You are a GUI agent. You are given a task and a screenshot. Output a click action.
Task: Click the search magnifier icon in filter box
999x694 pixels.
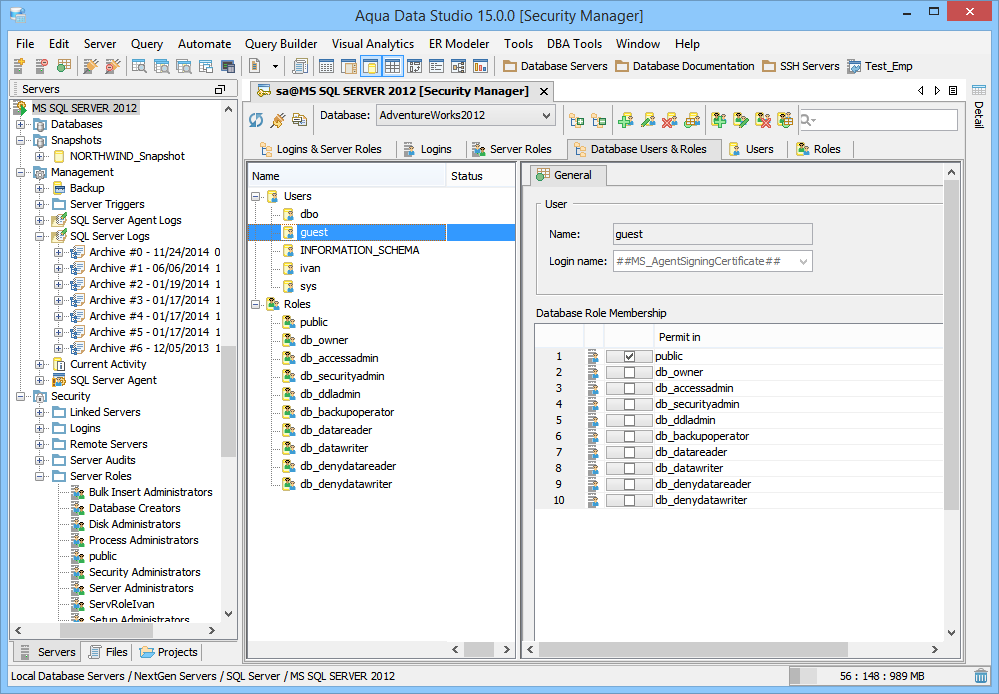[x=807, y=120]
